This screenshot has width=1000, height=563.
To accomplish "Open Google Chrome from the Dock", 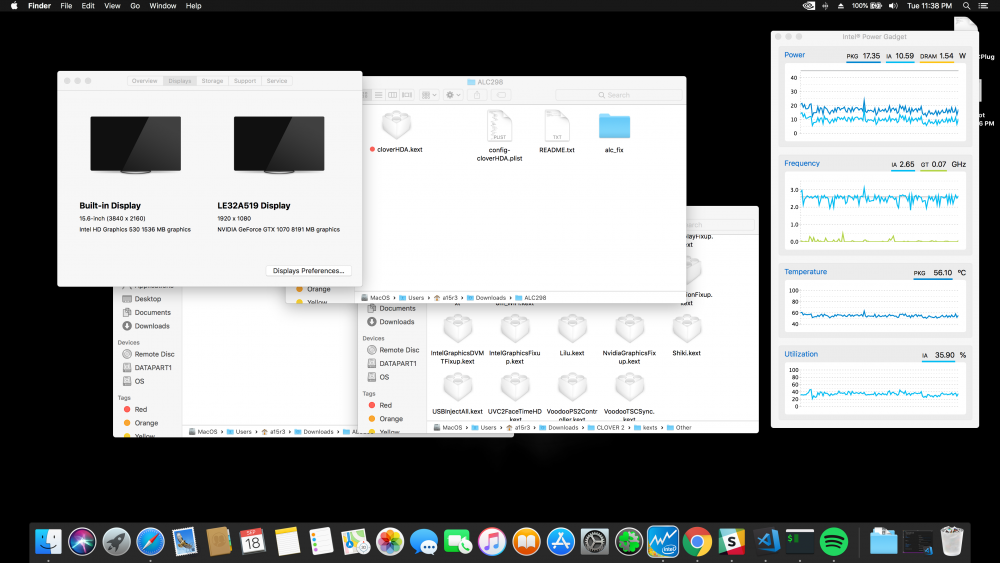I will click(698, 542).
